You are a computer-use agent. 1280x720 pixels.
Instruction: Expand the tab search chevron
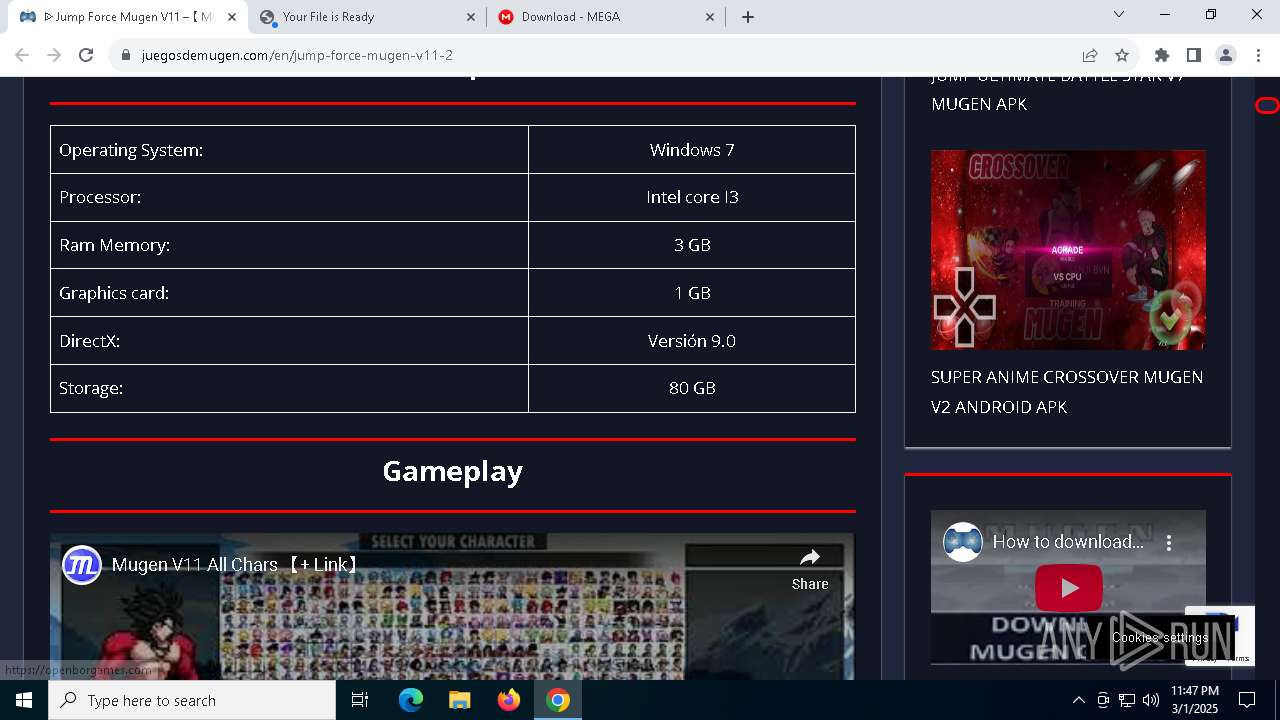pyautogui.click(x=1119, y=14)
